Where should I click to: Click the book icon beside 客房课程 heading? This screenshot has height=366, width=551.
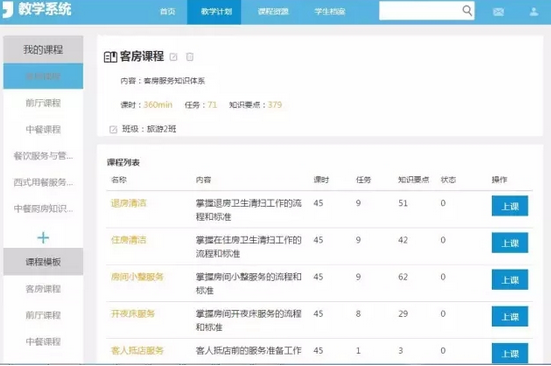[x=110, y=57]
